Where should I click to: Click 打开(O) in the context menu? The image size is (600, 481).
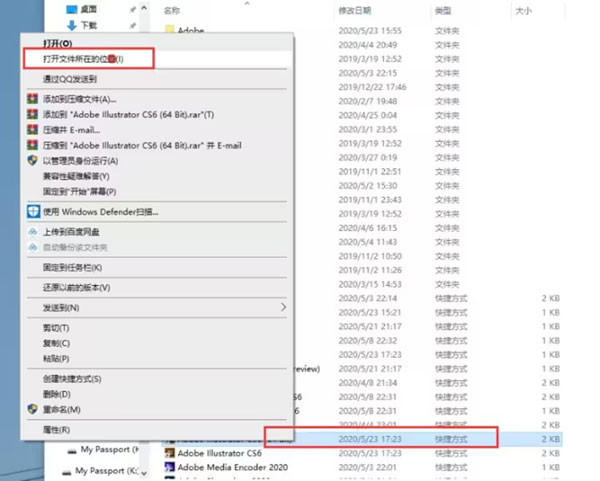[x=57, y=43]
